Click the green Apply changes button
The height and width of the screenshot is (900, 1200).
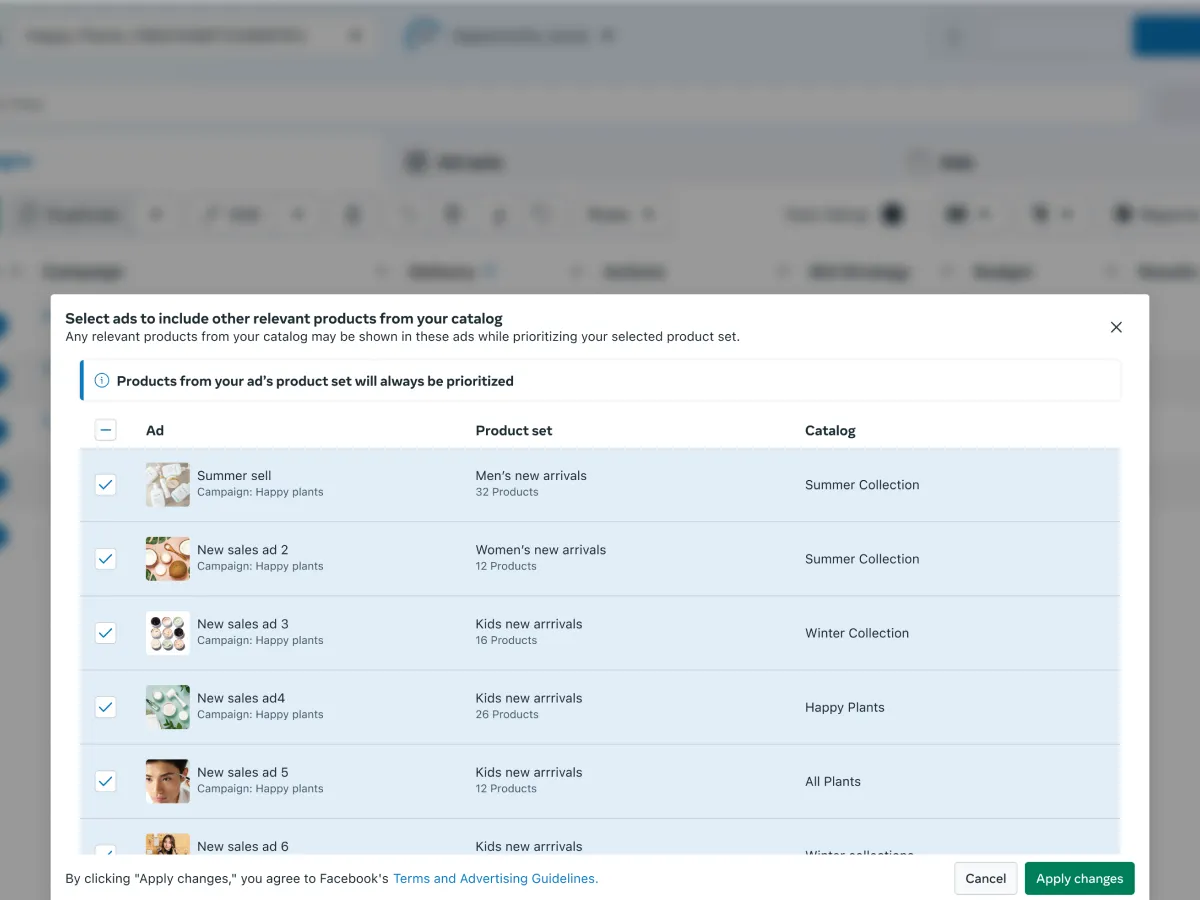coord(1079,878)
